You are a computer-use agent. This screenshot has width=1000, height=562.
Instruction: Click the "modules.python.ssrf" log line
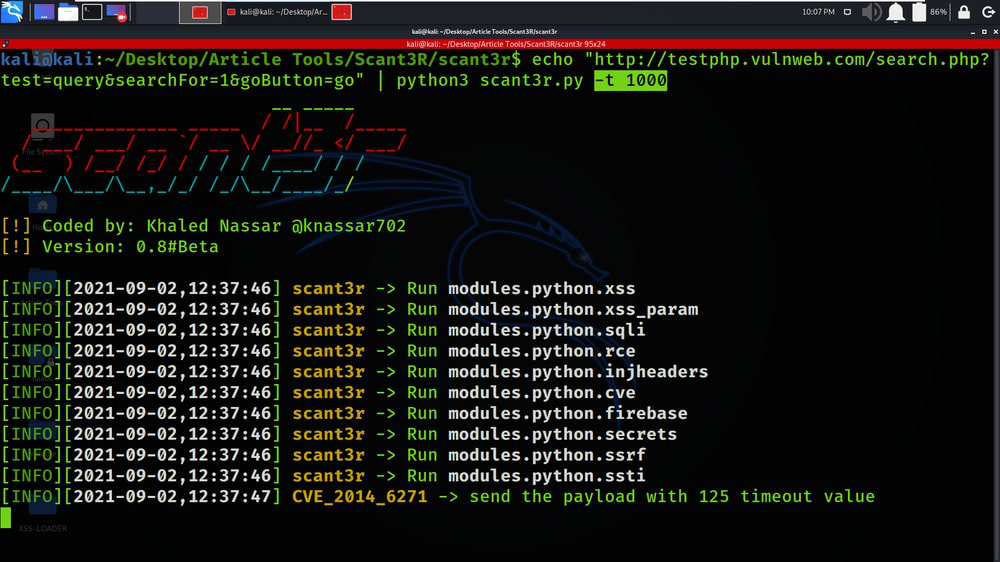[323, 455]
